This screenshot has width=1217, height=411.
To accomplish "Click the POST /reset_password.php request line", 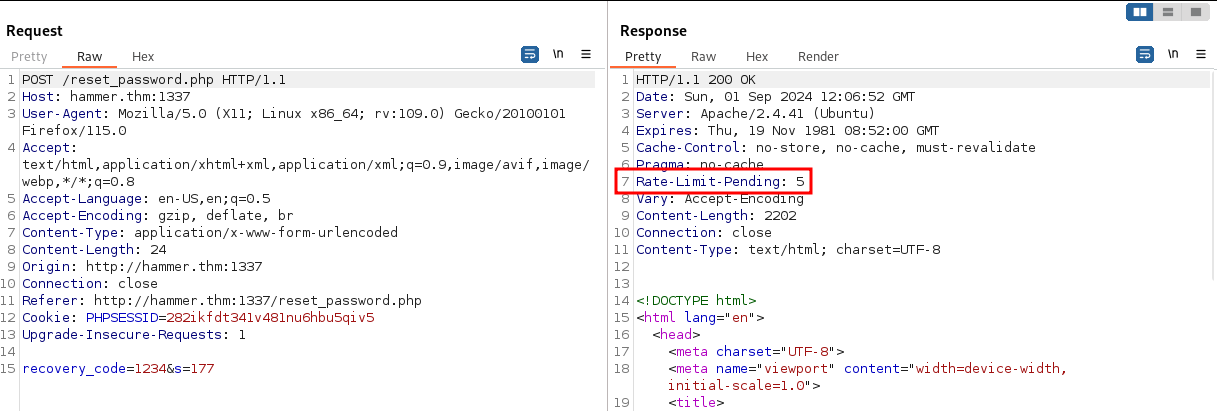I will click(153, 79).
